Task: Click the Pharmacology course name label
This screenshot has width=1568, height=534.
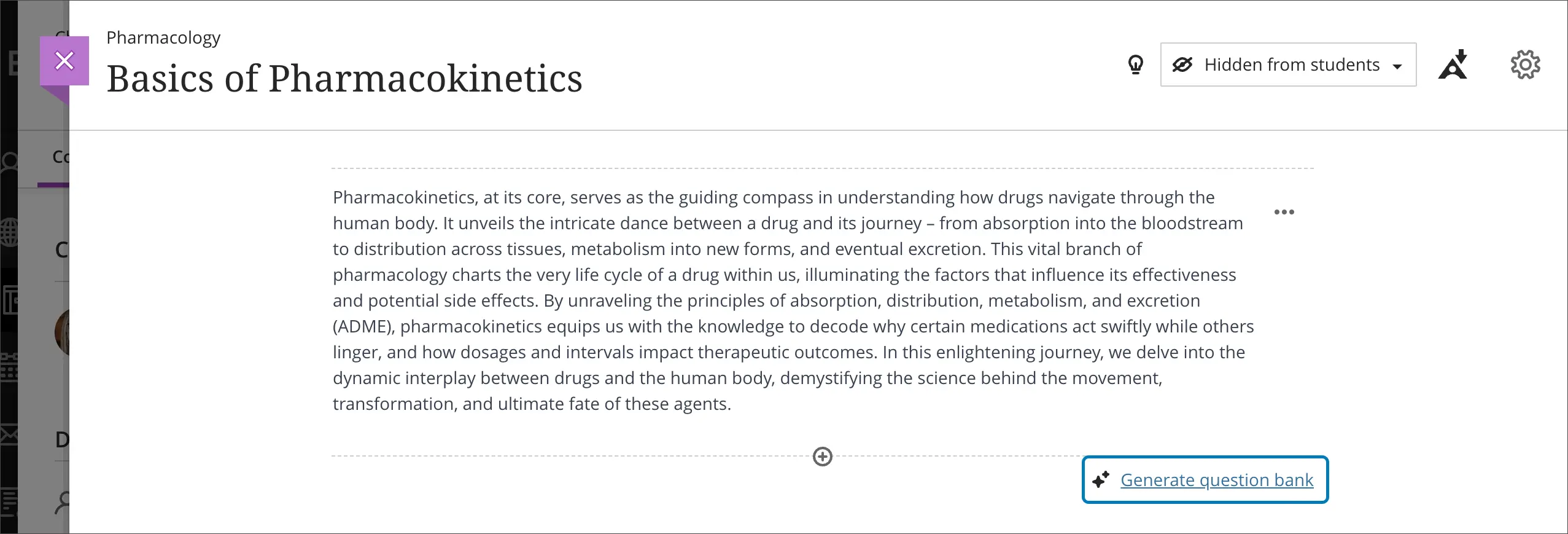Action: (163, 37)
